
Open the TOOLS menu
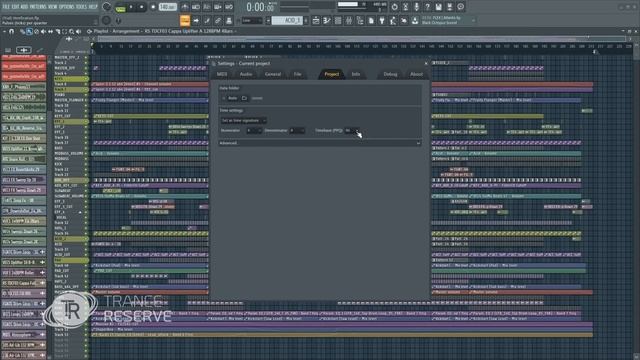82,7
